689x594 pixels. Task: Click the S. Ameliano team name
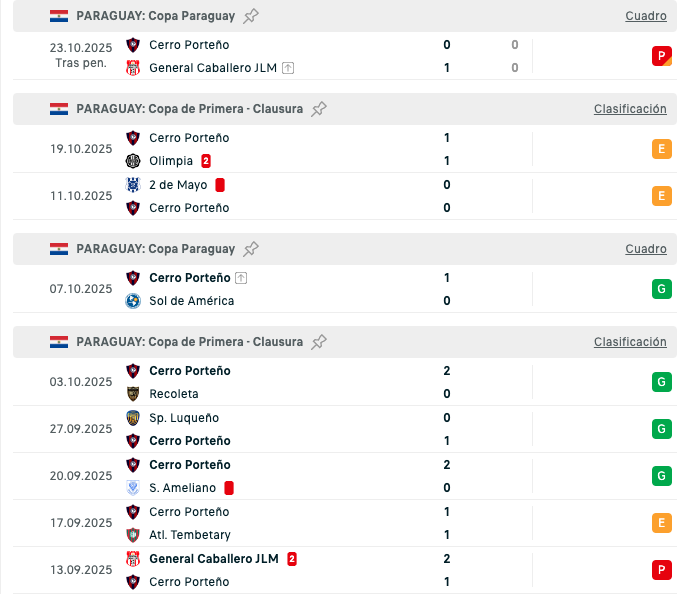[x=184, y=488]
